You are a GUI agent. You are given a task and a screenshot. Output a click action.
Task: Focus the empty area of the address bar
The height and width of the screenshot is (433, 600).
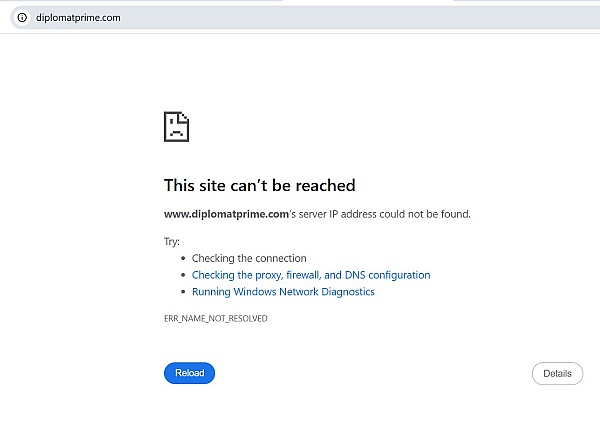(360, 18)
